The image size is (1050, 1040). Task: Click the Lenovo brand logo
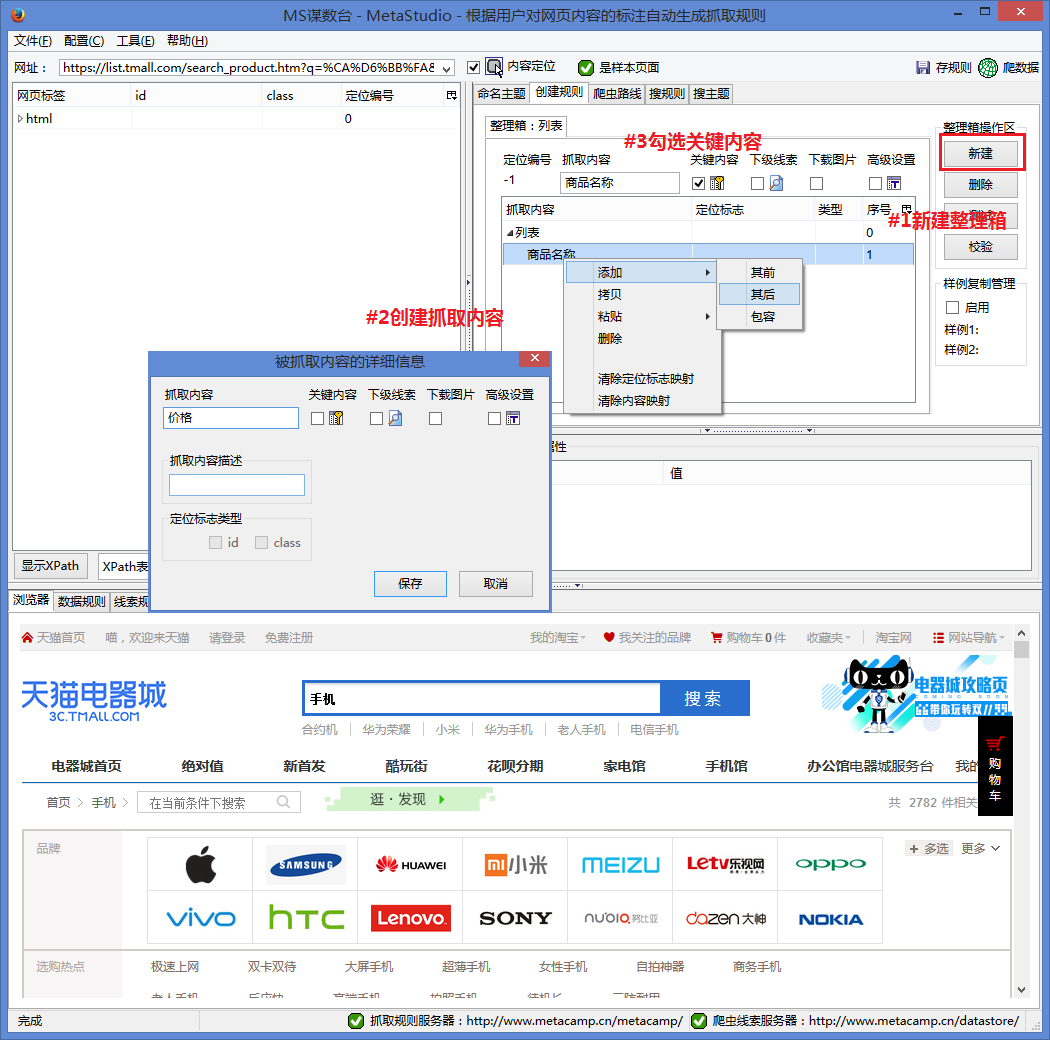pyautogui.click(x=410, y=917)
